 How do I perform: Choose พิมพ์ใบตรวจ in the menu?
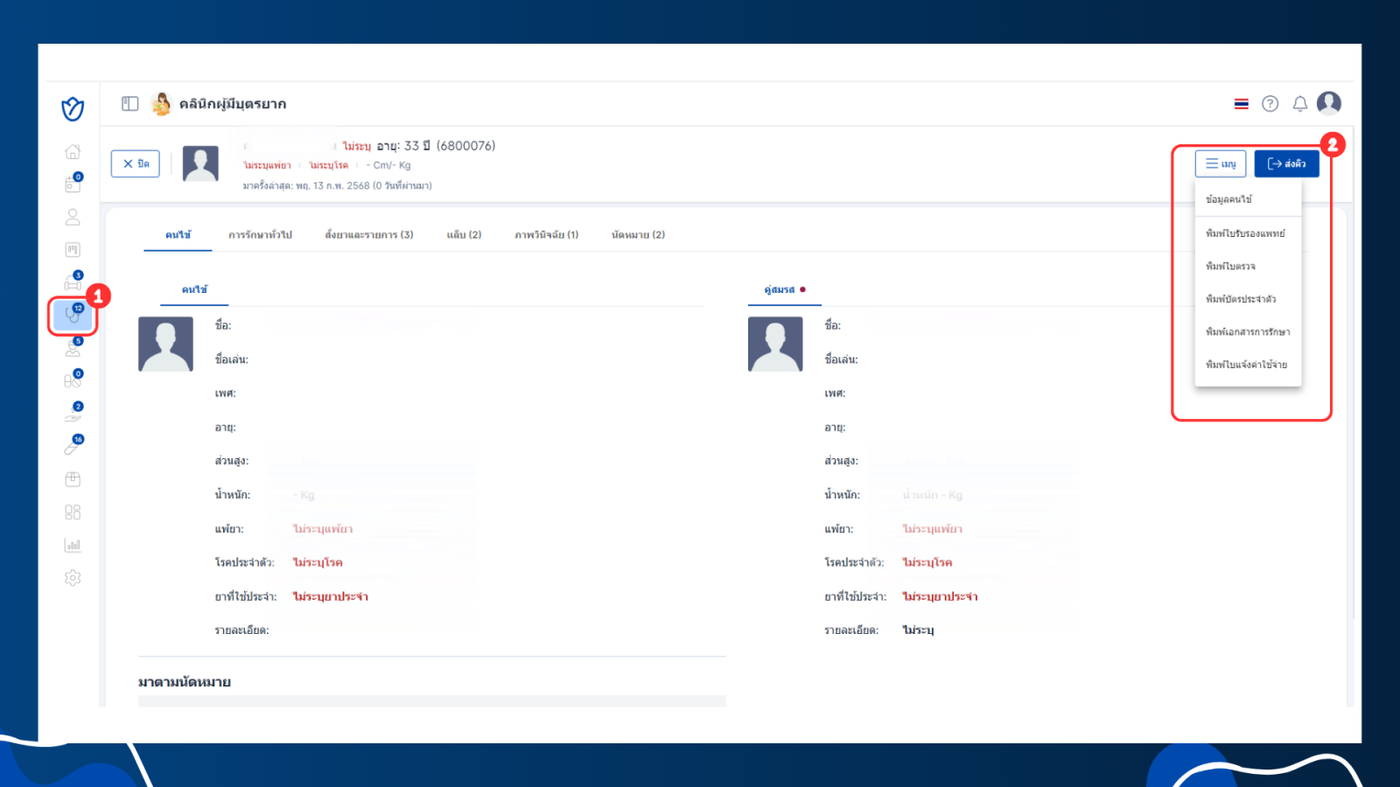1231,266
